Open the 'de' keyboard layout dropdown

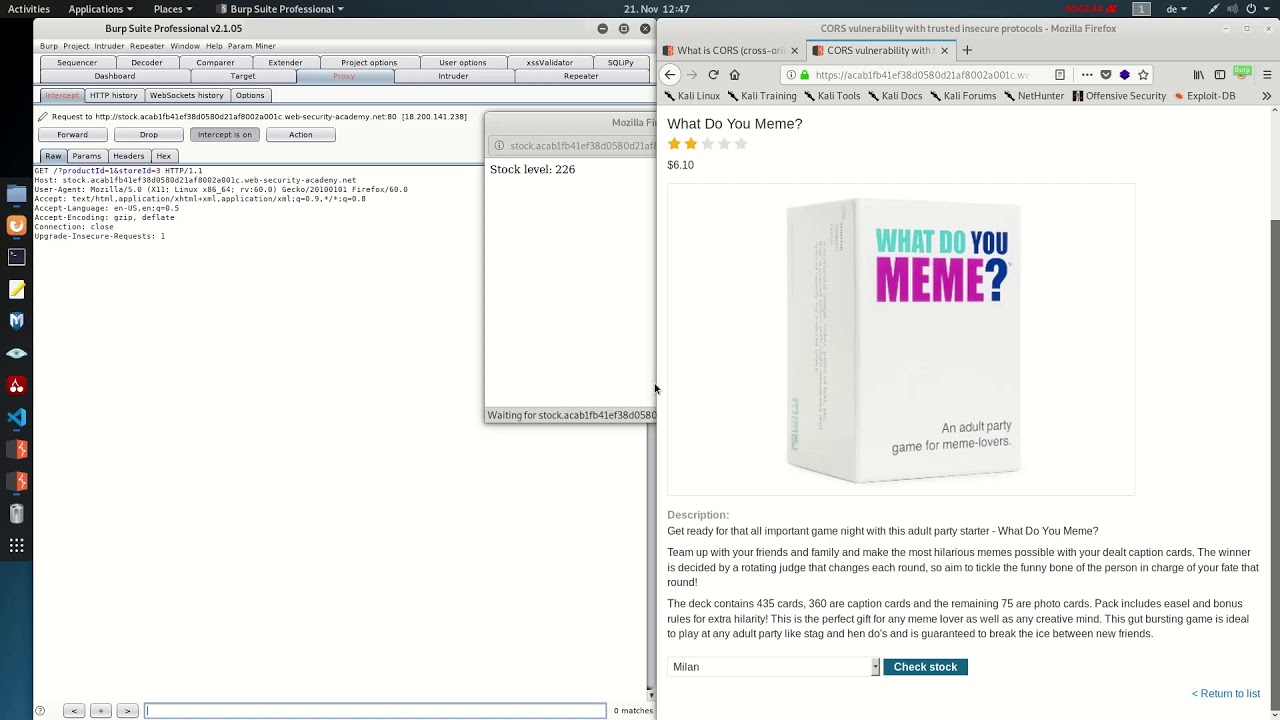click(1177, 9)
